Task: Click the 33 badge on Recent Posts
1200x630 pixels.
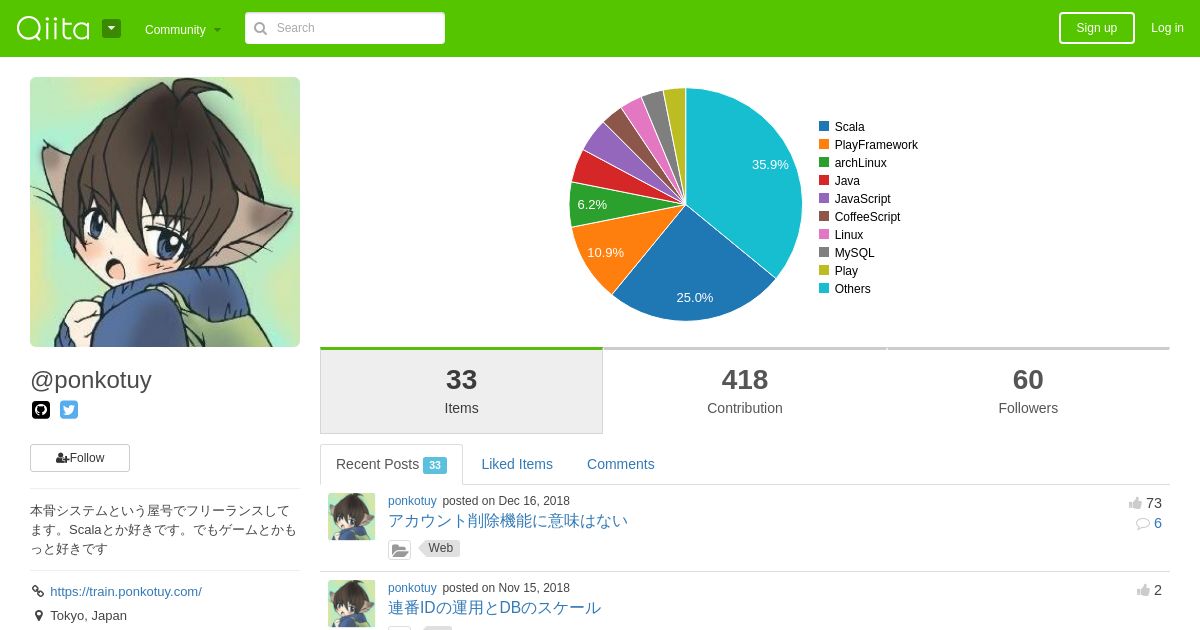Action: [435, 465]
